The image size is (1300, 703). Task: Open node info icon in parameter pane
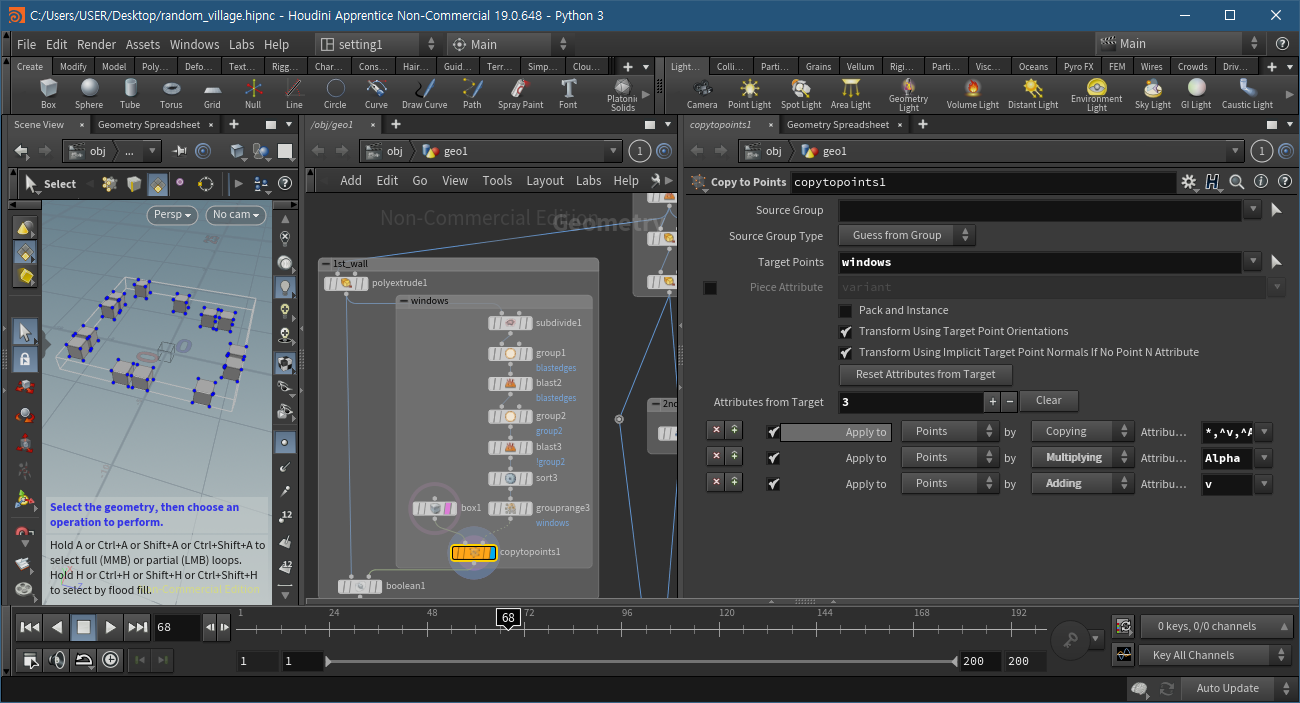pos(1260,182)
